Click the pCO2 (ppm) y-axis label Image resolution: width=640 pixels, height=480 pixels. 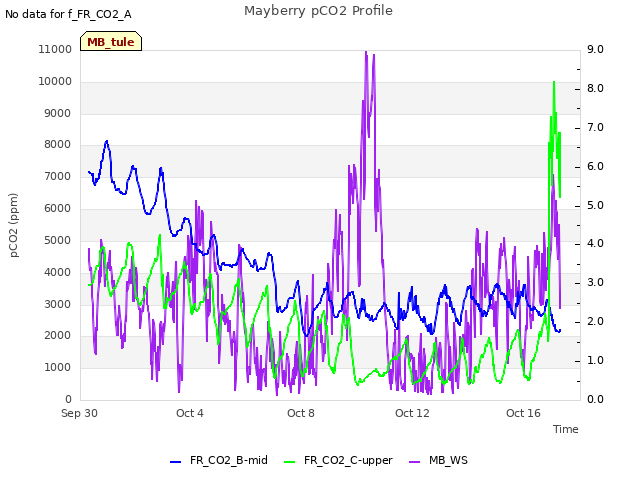13,225
